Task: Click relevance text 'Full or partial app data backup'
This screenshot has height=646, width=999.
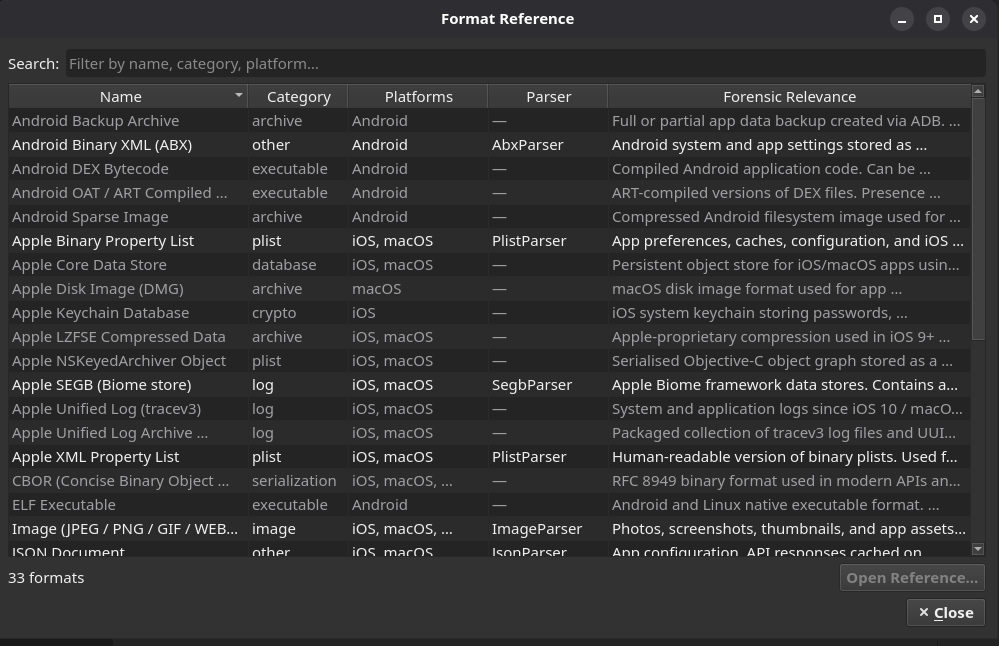Action: (x=787, y=121)
